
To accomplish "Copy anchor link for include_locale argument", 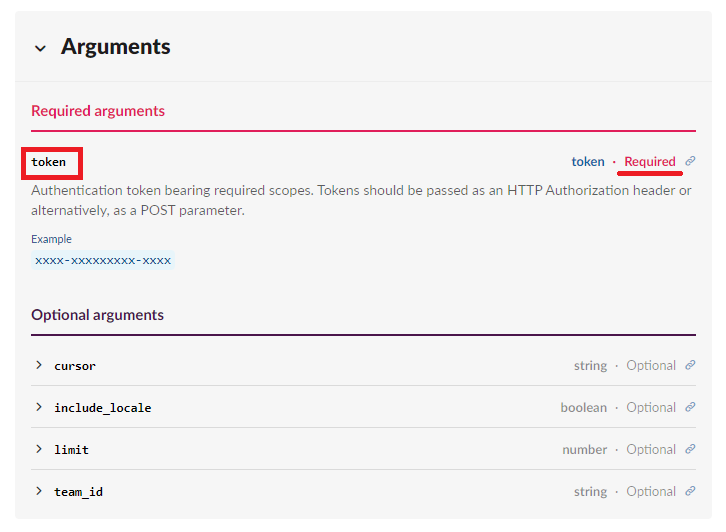I will tap(690, 408).
